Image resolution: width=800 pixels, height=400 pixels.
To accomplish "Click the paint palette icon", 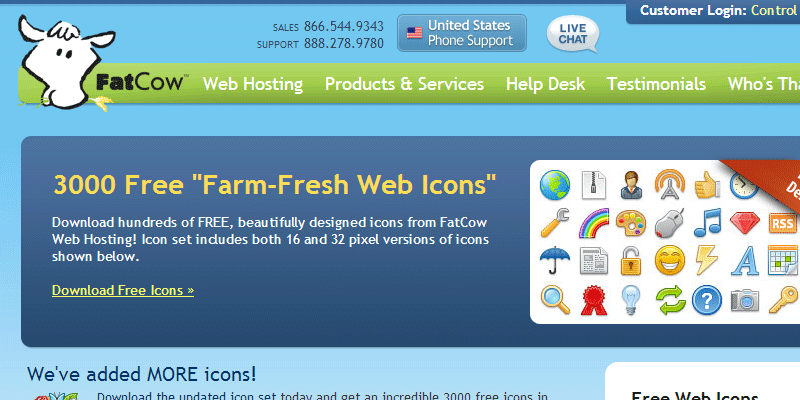I will pyautogui.click(x=631, y=223).
